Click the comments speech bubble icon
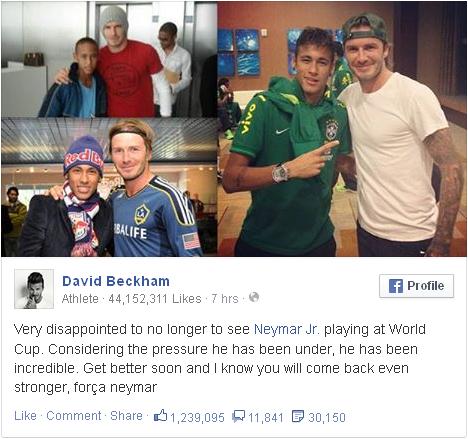468x439 pixels. 238,416
